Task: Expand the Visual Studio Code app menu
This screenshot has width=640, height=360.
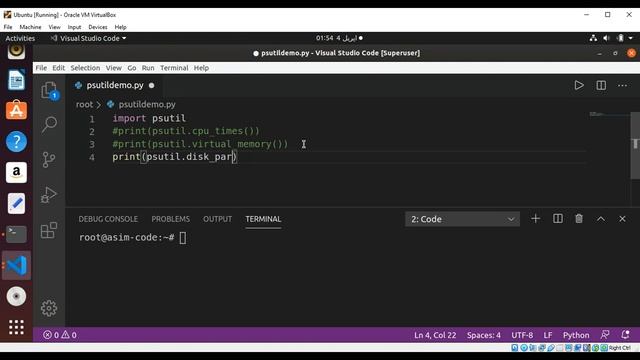Action: [x=88, y=38]
